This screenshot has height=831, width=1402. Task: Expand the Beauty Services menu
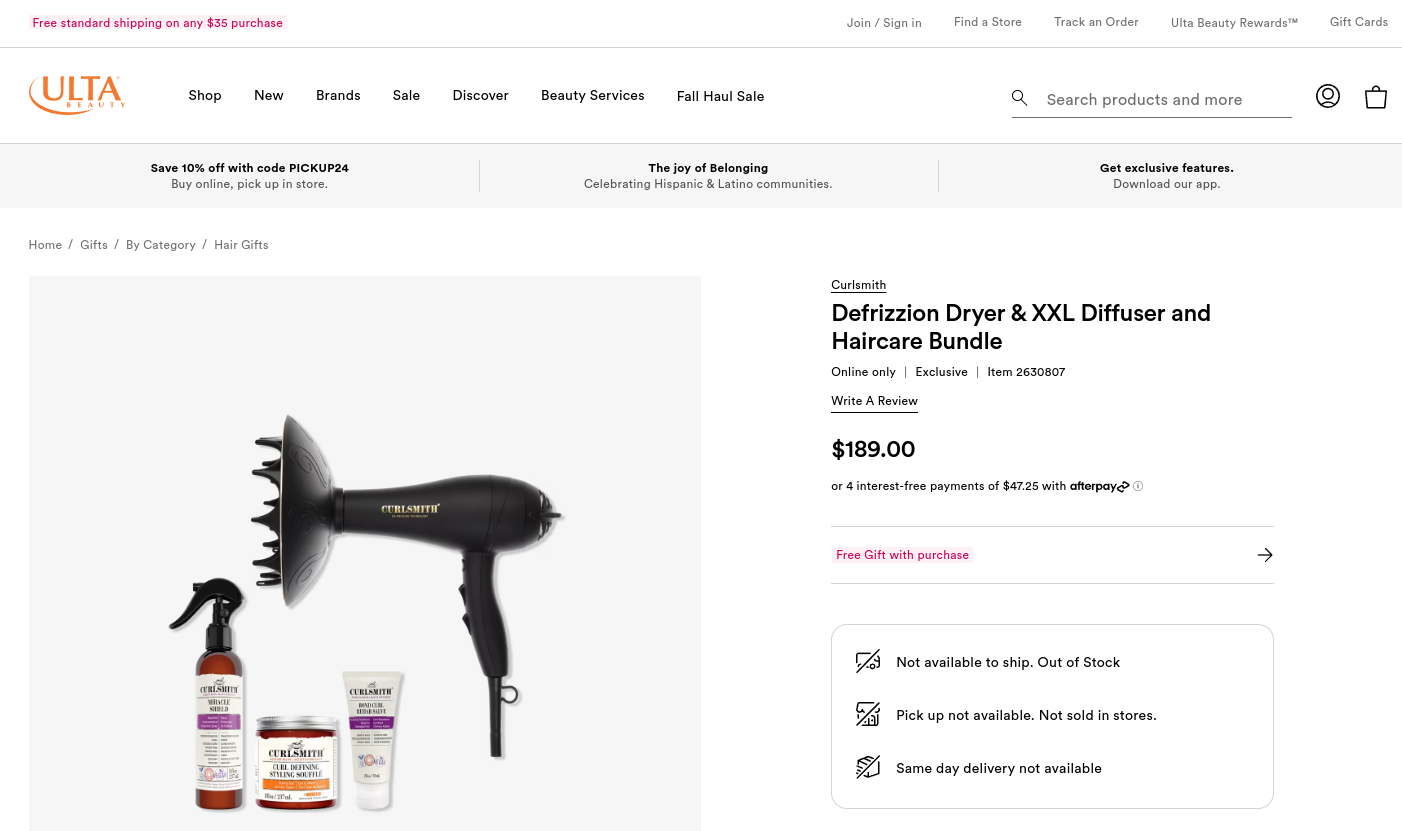592,95
